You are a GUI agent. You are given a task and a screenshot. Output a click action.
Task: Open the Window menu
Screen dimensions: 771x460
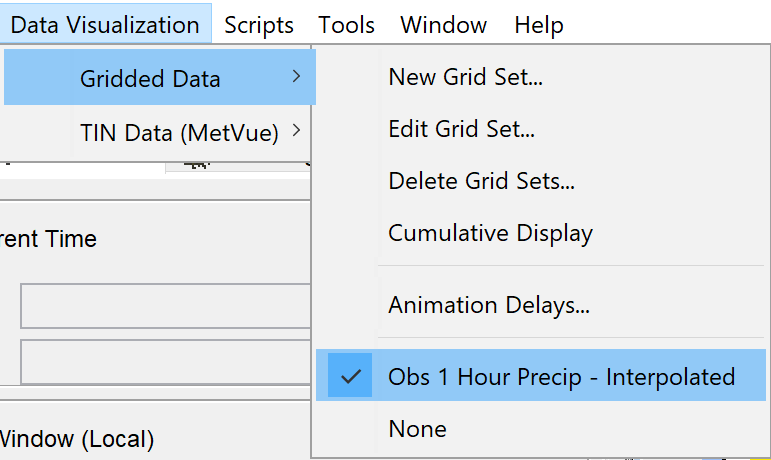[x=443, y=24]
